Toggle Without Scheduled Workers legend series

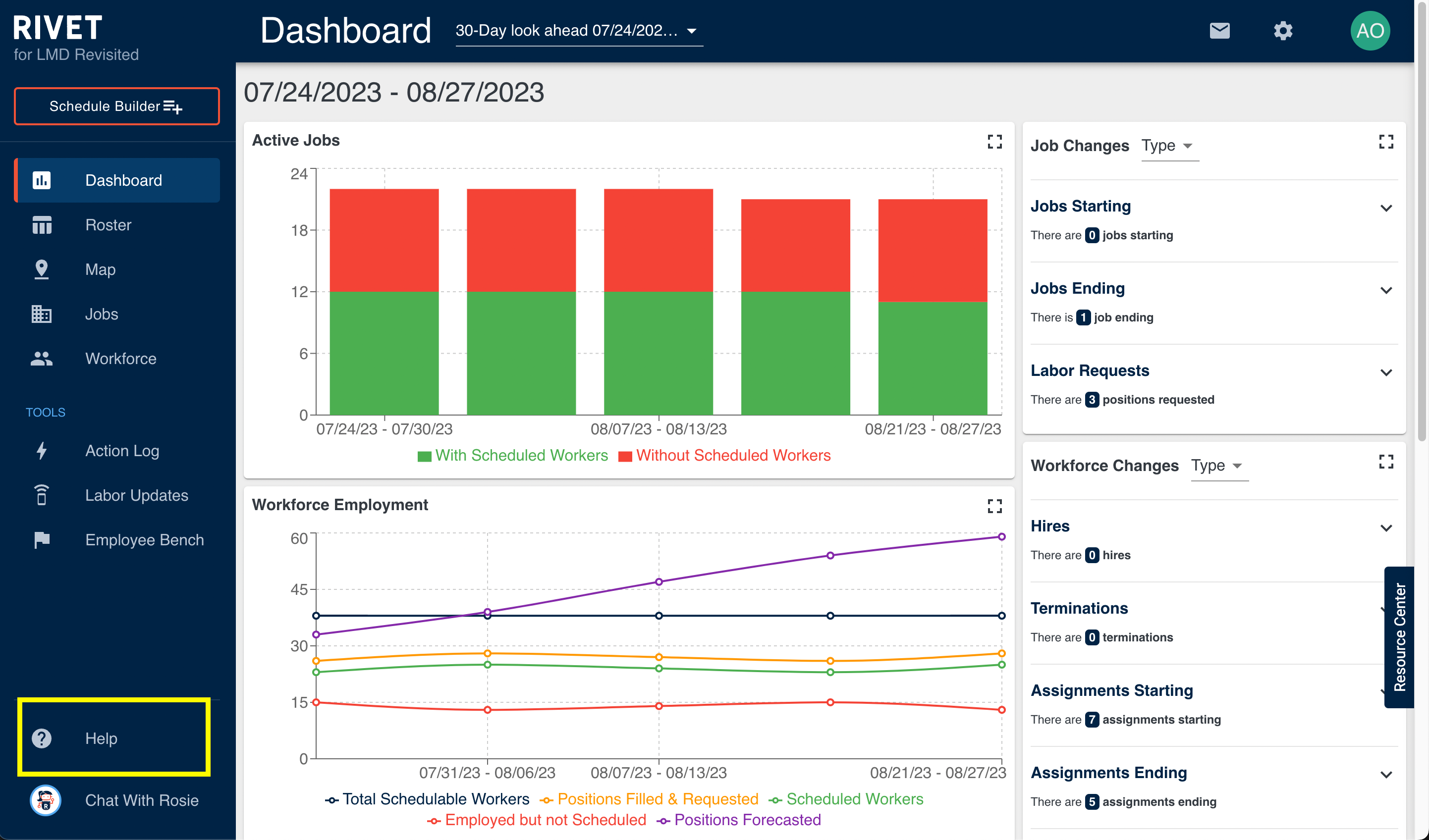click(724, 456)
